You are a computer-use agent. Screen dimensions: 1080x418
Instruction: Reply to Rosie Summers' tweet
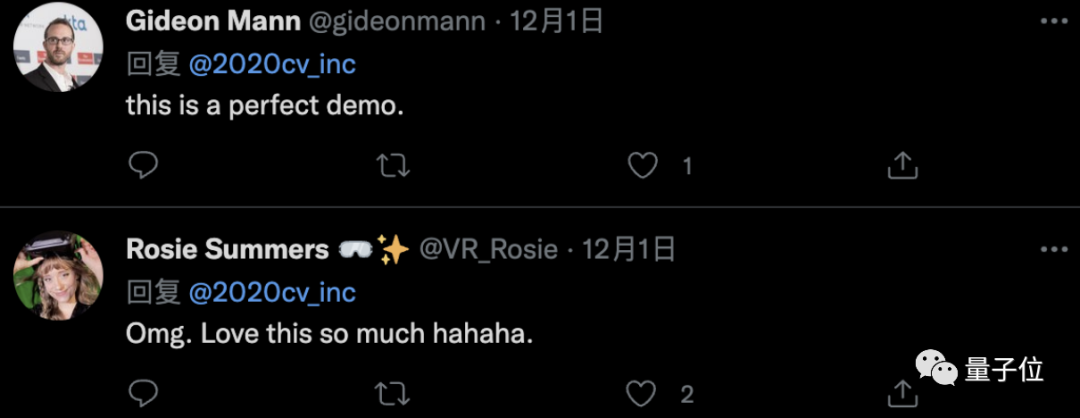click(x=143, y=394)
